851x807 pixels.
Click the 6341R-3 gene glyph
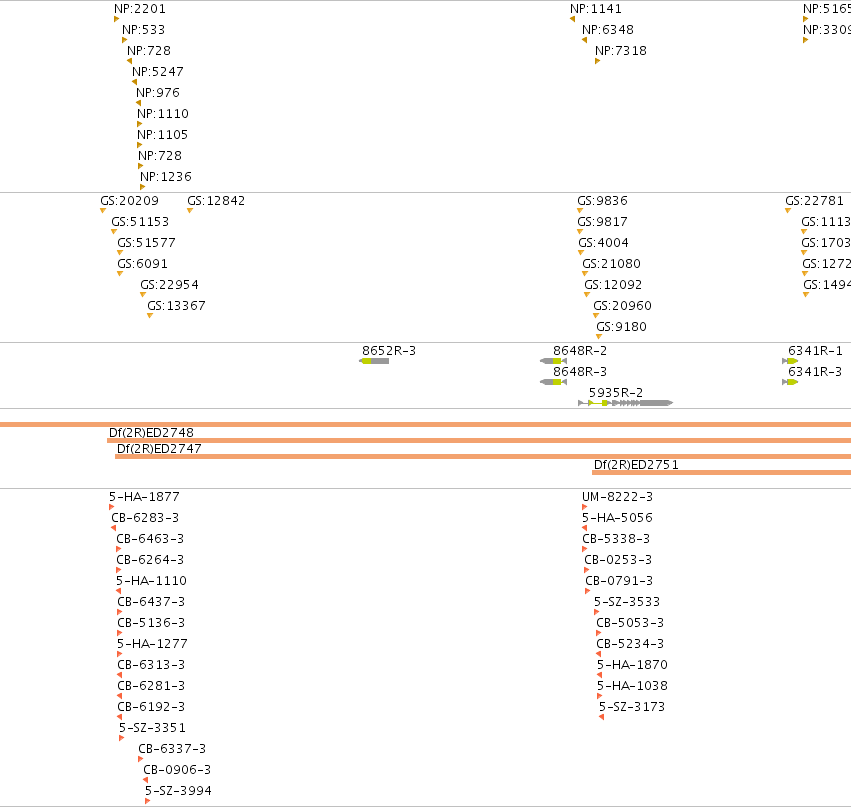(x=790, y=382)
